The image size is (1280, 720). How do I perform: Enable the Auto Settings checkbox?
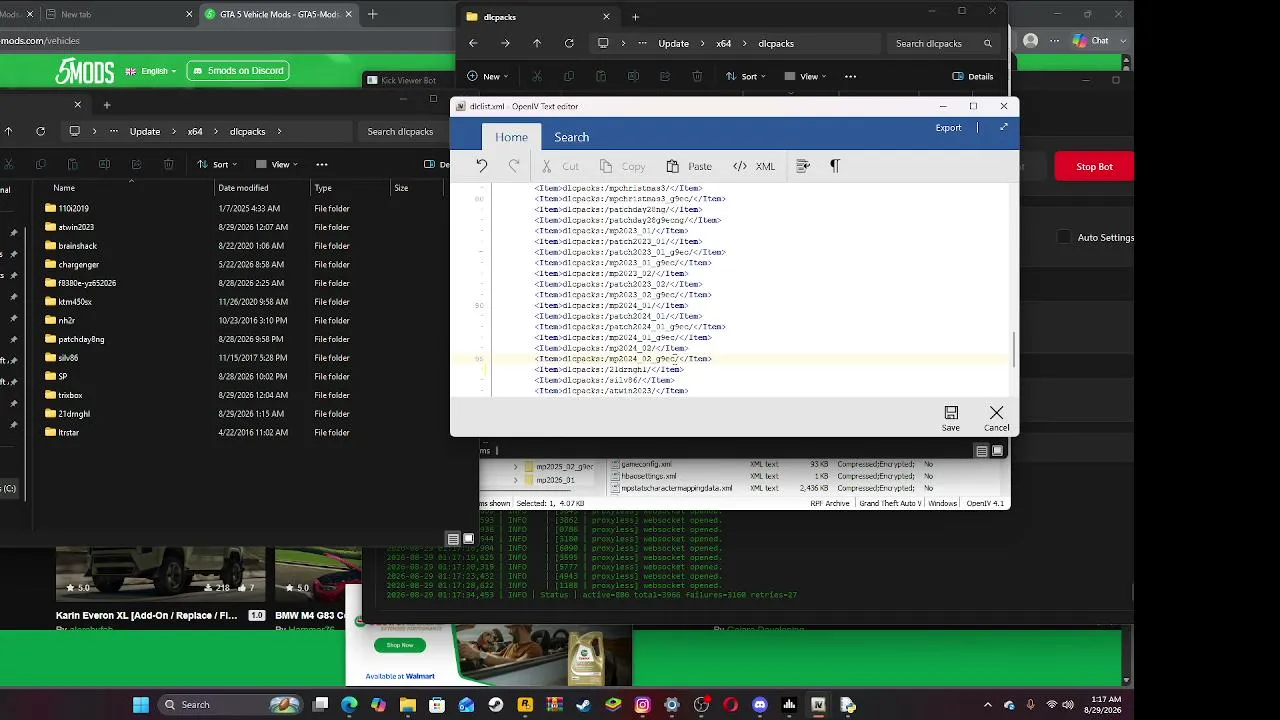tap(1064, 237)
